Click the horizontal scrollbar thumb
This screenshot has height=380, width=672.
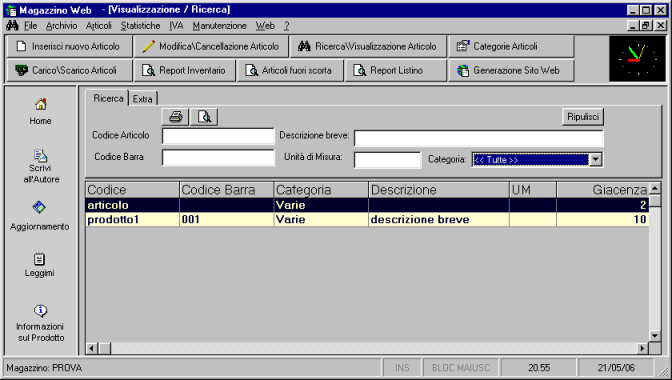point(105,348)
